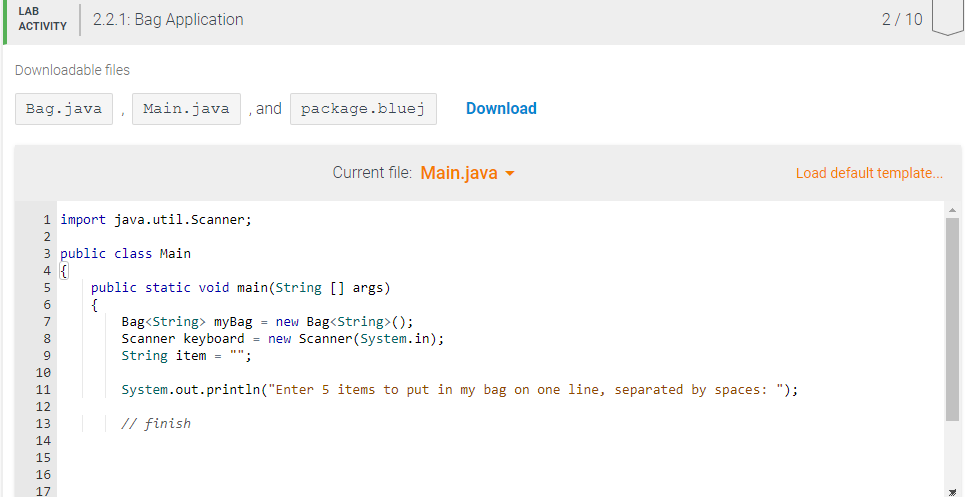Screen dimensions: 965x497
Task: Click the Main.java file chip
Action: click(x=186, y=109)
